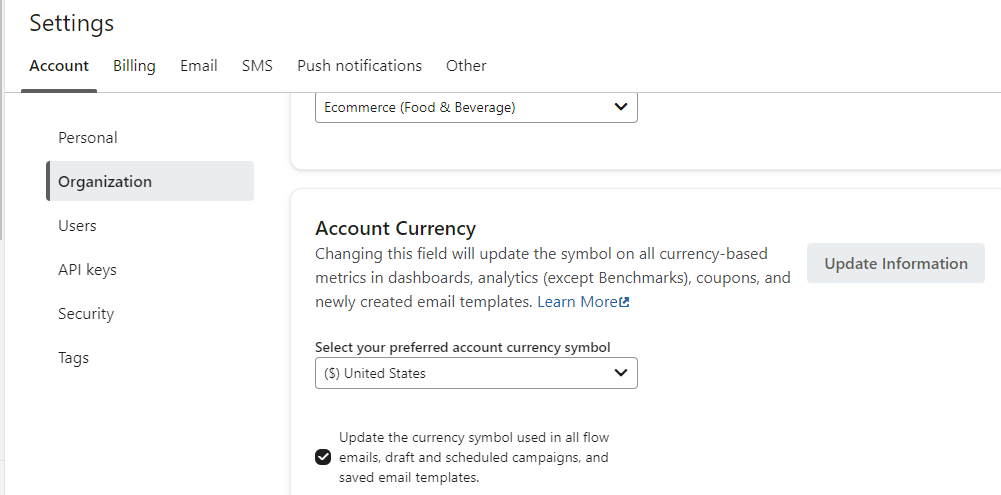
Task: Open Tags in the sidebar
Action: tap(73, 358)
